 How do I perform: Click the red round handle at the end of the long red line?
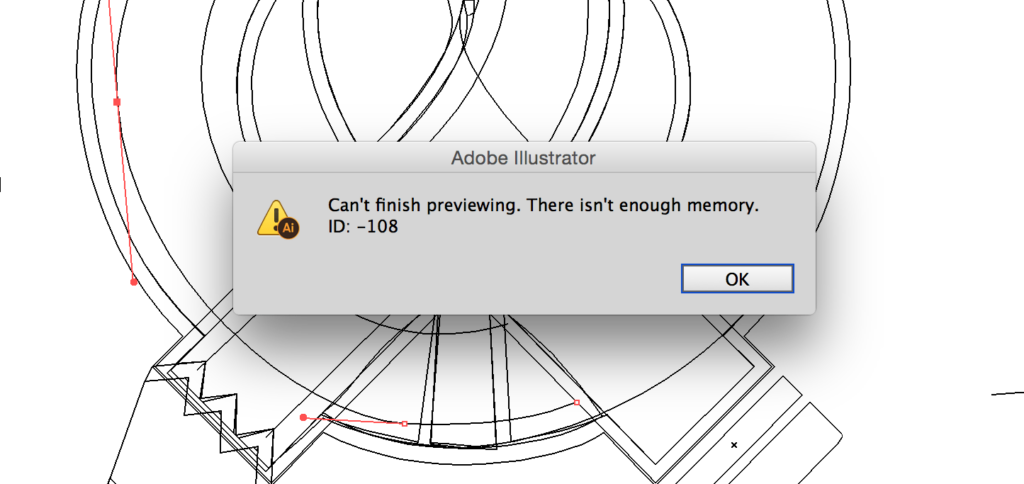[x=134, y=282]
